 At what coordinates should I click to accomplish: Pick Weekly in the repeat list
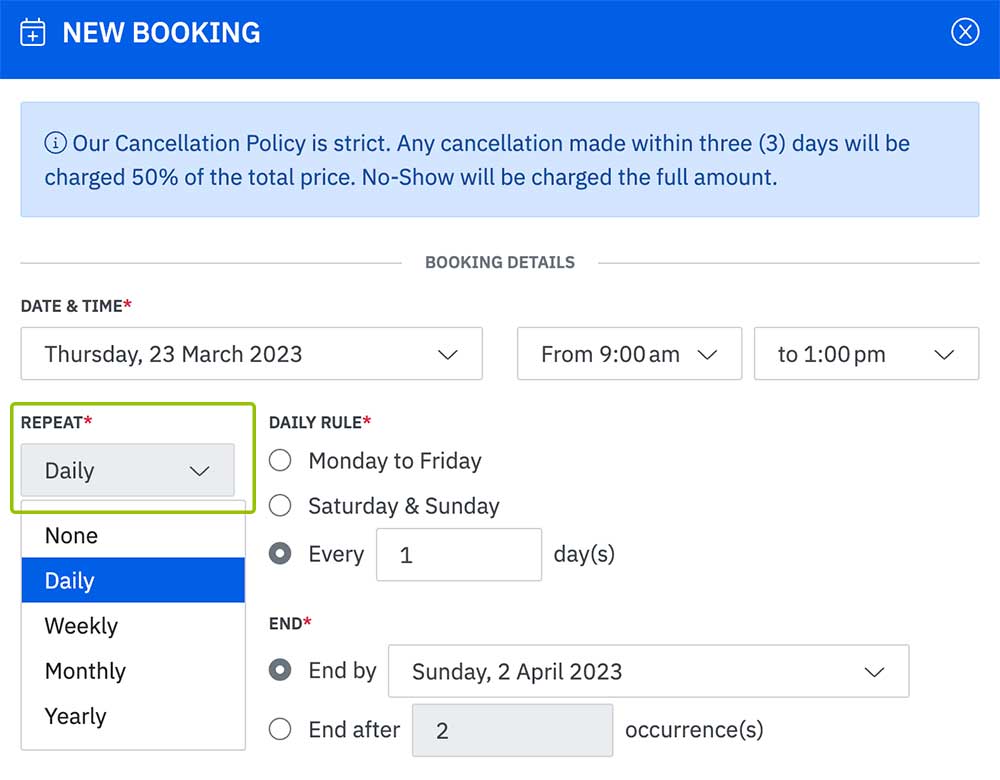pyautogui.click(x=133, y=626)
